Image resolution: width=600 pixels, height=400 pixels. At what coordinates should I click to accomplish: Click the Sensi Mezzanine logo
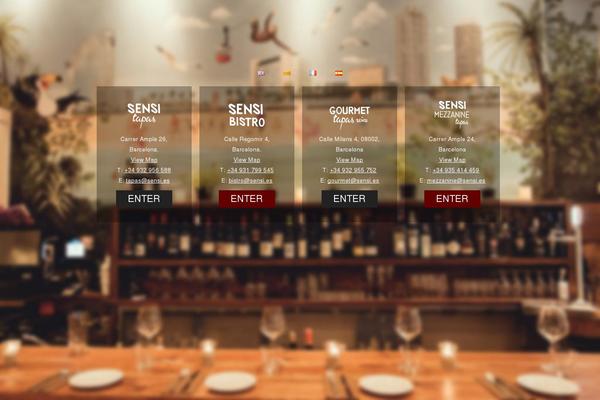(452, 113)
